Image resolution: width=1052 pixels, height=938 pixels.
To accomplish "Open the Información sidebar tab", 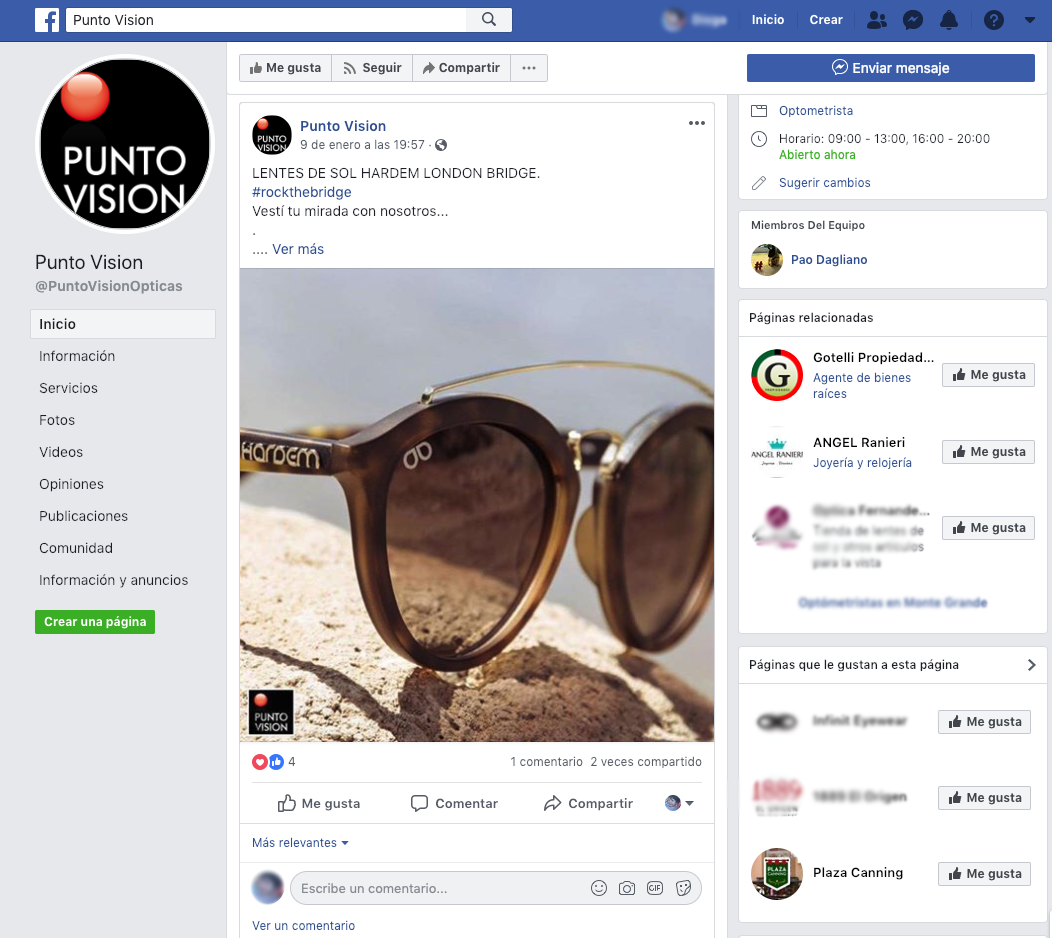I will [x=77, y=356].
